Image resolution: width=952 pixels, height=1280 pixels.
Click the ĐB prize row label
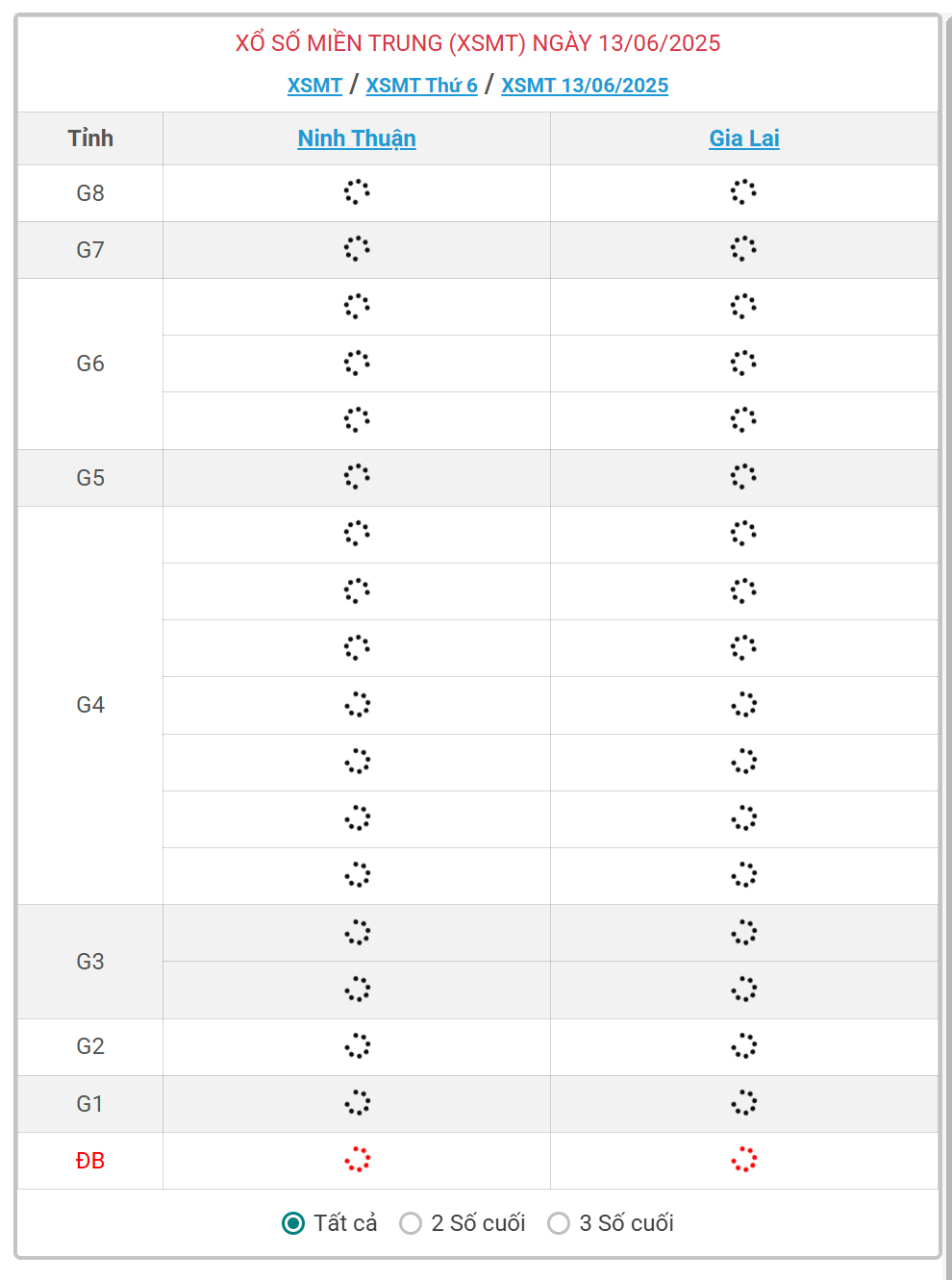(x=90, y=1161)
